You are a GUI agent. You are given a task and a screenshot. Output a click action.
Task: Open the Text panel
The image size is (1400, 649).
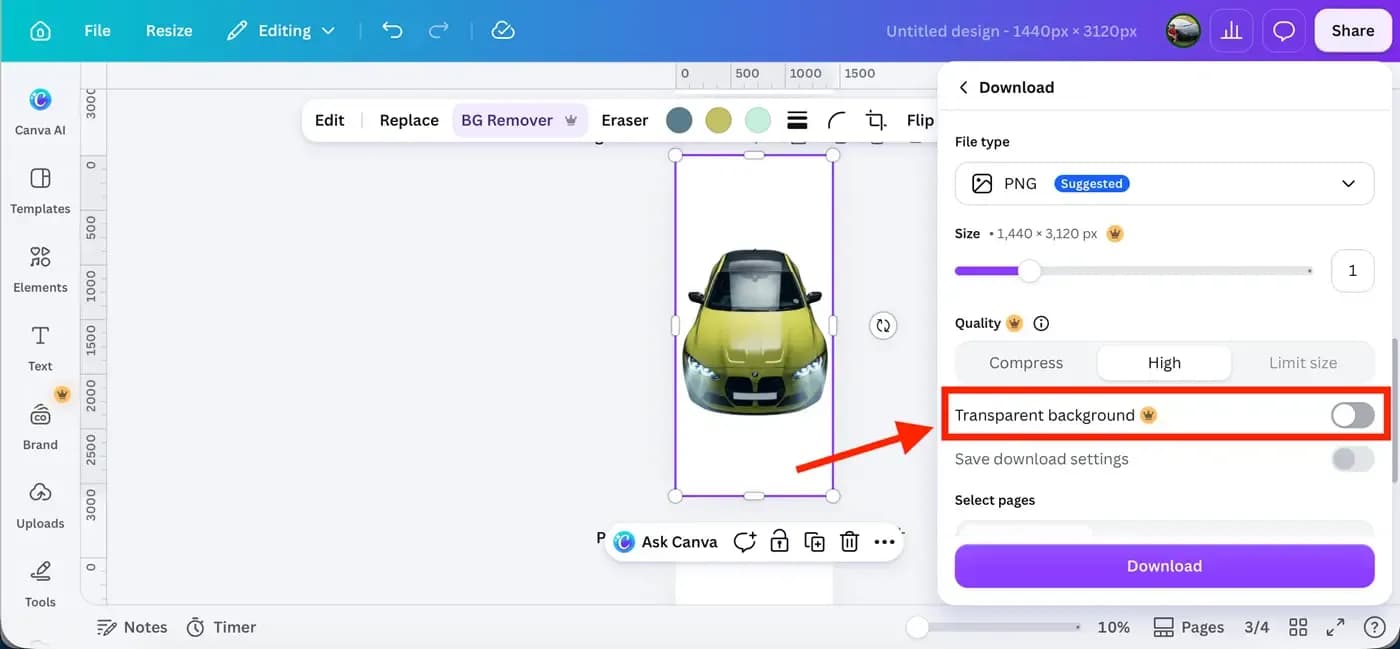(40, 348)
